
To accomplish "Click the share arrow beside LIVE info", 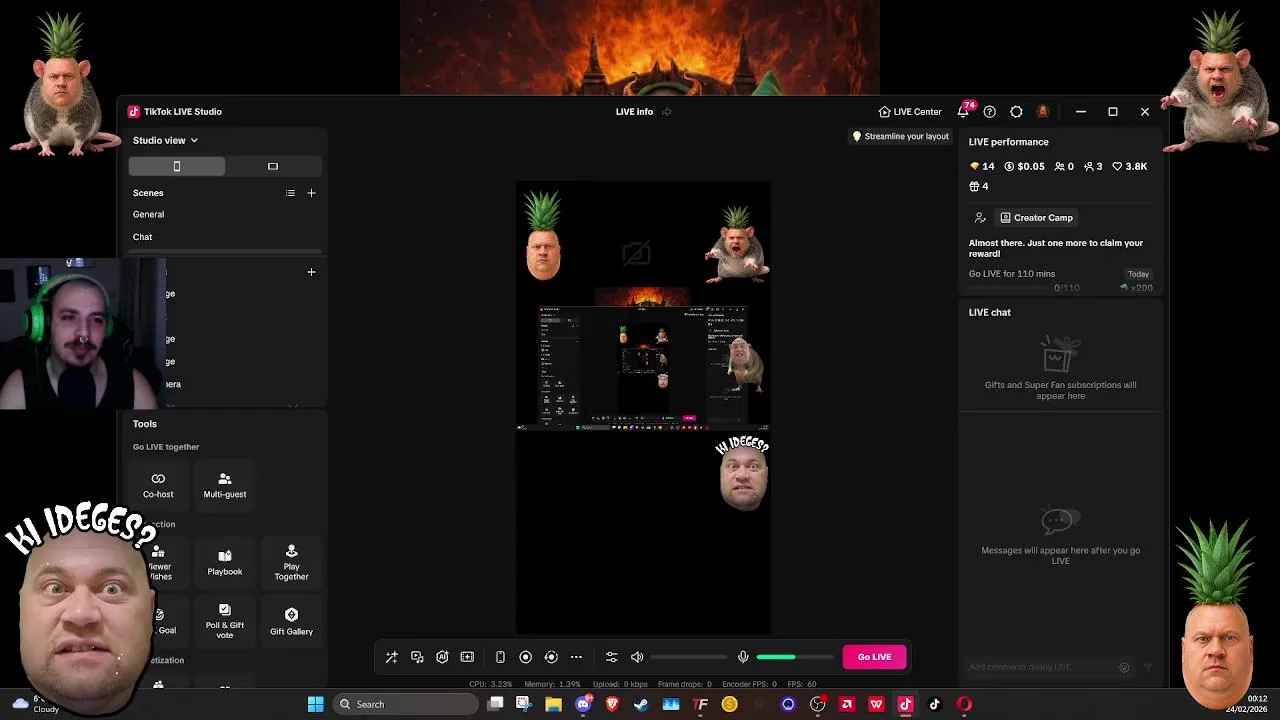I will coord(667,112).
